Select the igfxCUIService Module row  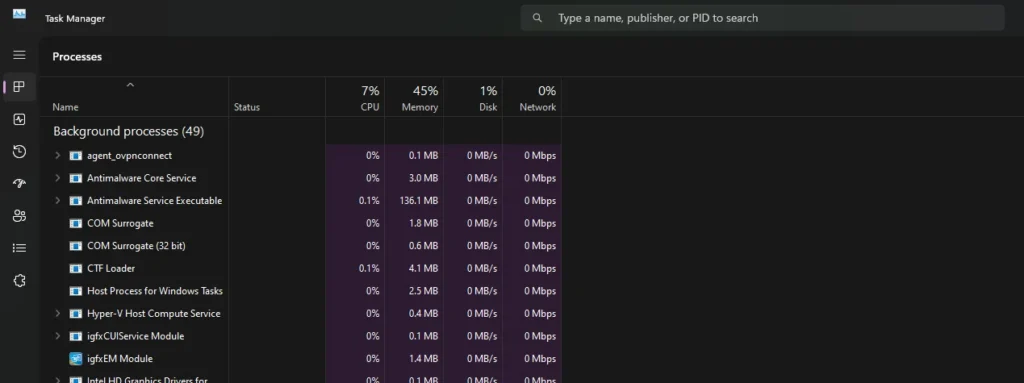tap(300, 336)
